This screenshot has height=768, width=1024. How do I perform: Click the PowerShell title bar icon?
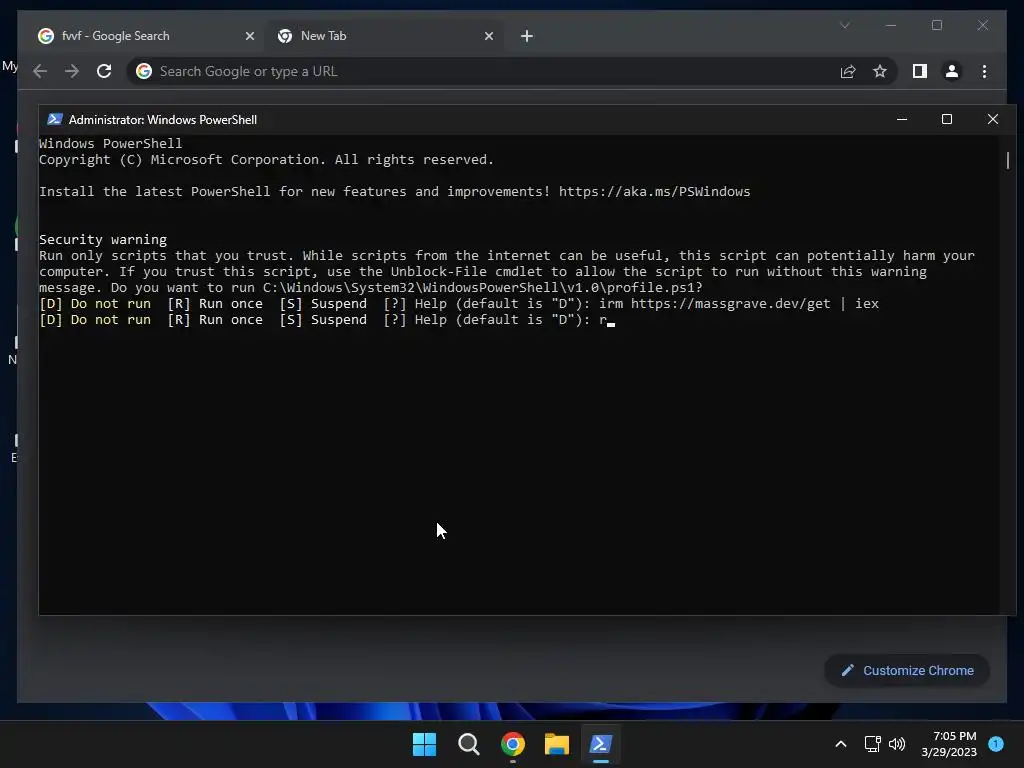[55, 119]
